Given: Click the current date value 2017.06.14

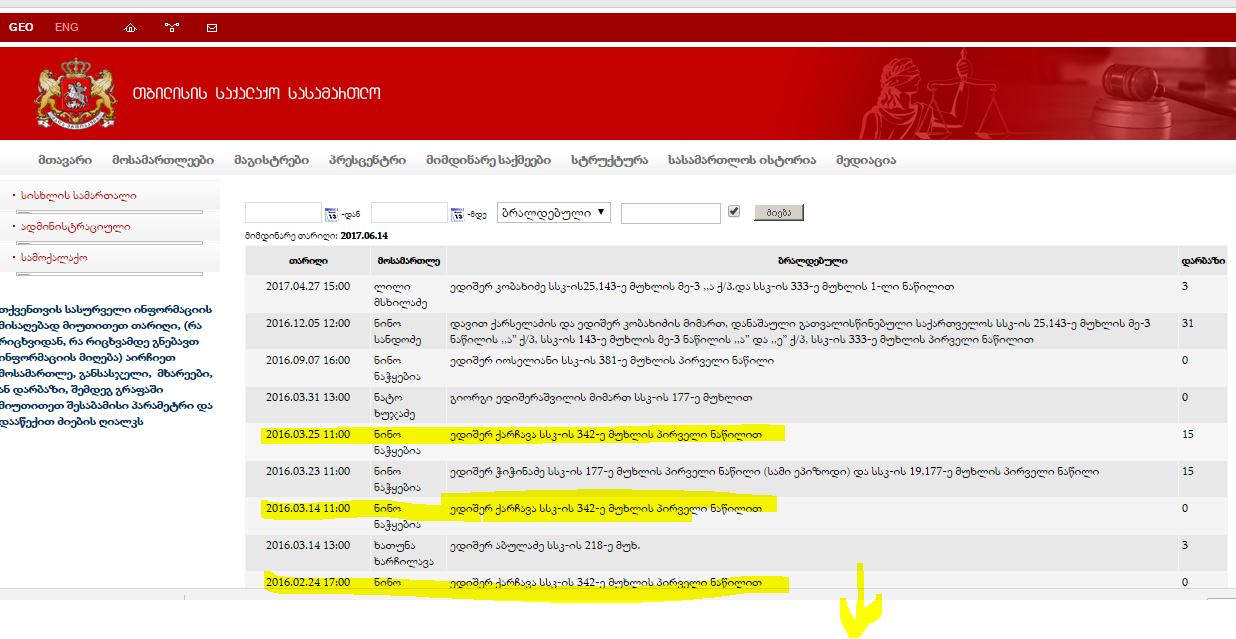Looking at the screenshot, I should point(364,235).
